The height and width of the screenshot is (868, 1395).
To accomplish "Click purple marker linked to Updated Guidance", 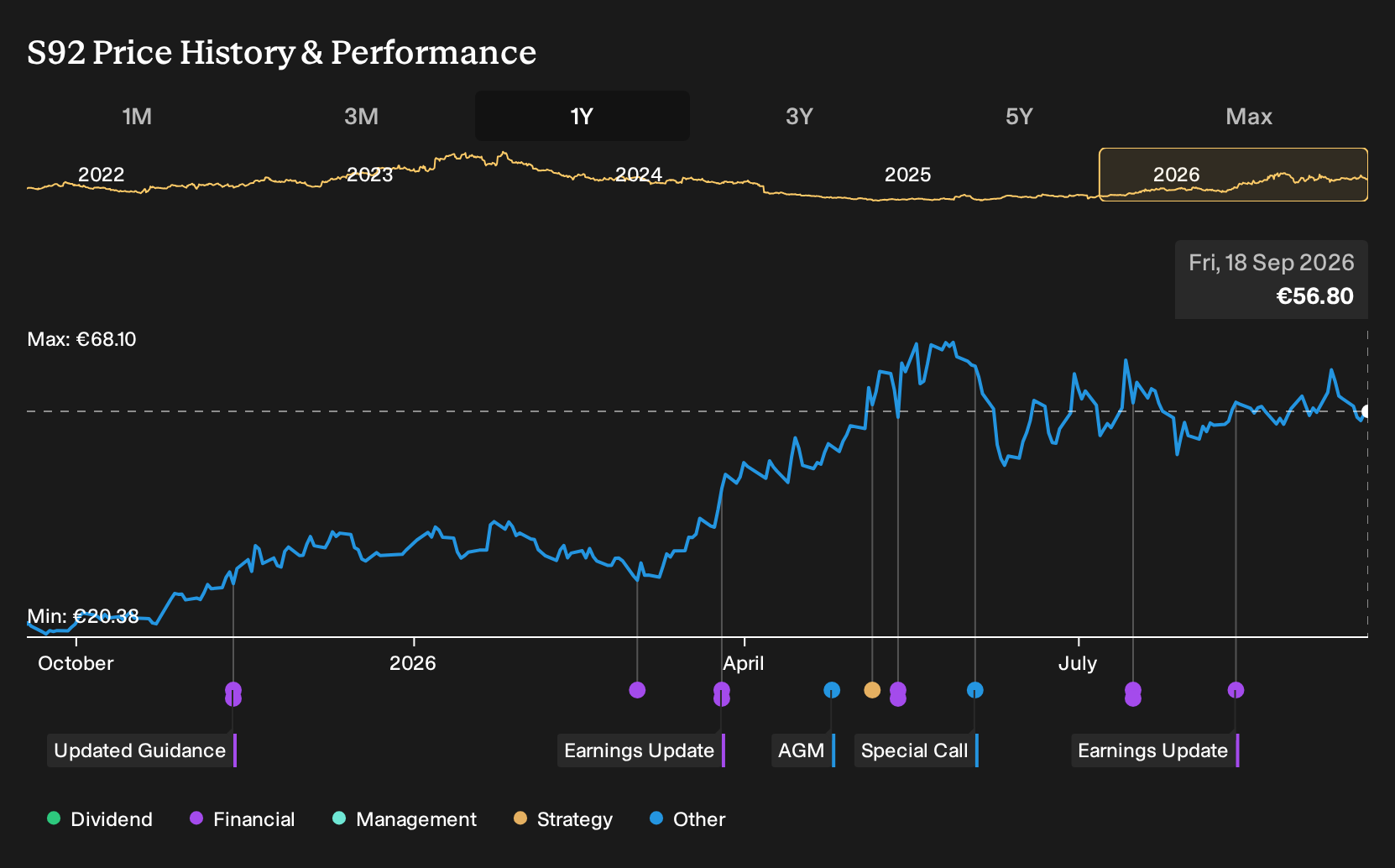I will (233, 694).
